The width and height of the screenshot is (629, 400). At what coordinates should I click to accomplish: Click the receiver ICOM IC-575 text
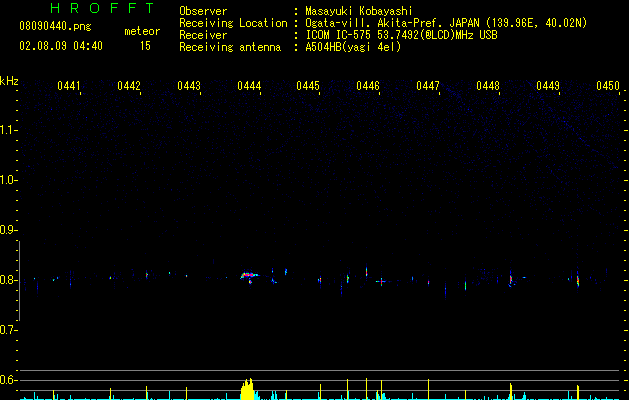(401, 35)
